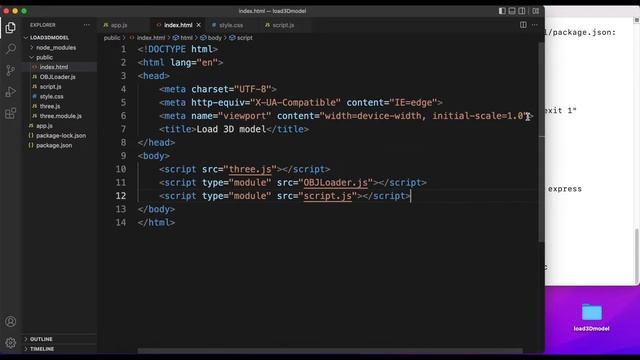This screenshot has height=360, width=640.
Task: Close the index.html tab
Action: click(x=199, y=25)
